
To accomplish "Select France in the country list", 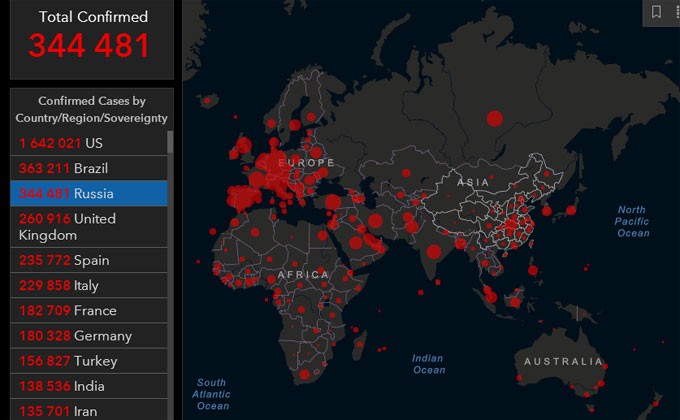I will tap(88, 310).
